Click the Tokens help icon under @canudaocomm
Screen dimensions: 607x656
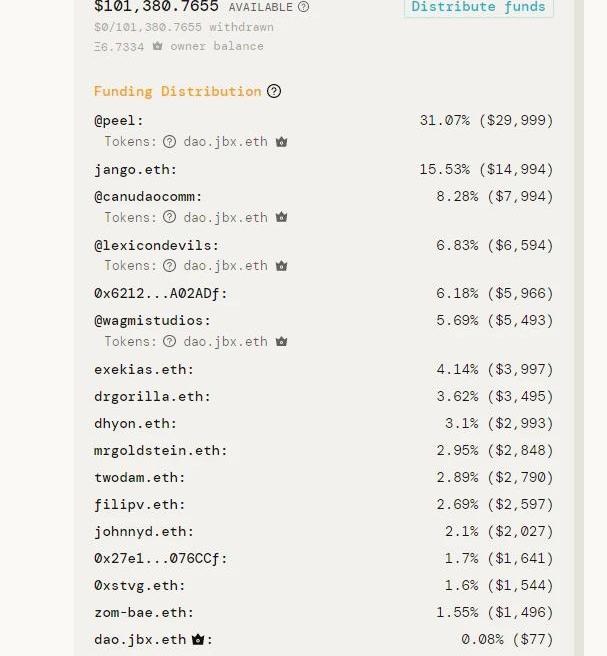click(169, 217)
